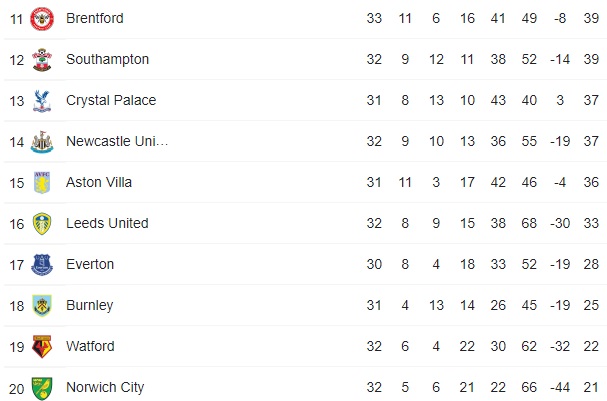Select the Crystal Palace team name
Screen dimensions: 607x401
[x=111, y=100]
